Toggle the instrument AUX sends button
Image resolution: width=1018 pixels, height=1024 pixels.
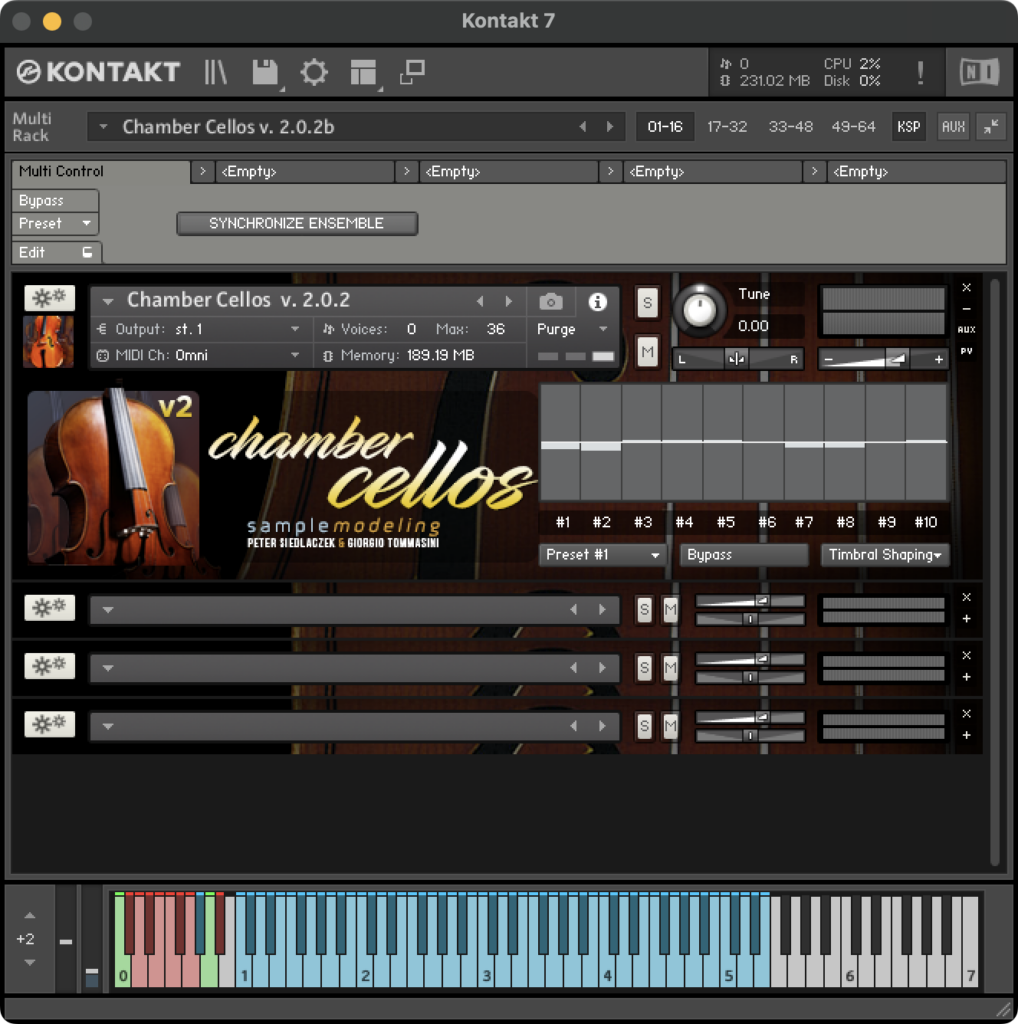click(966, 329)
